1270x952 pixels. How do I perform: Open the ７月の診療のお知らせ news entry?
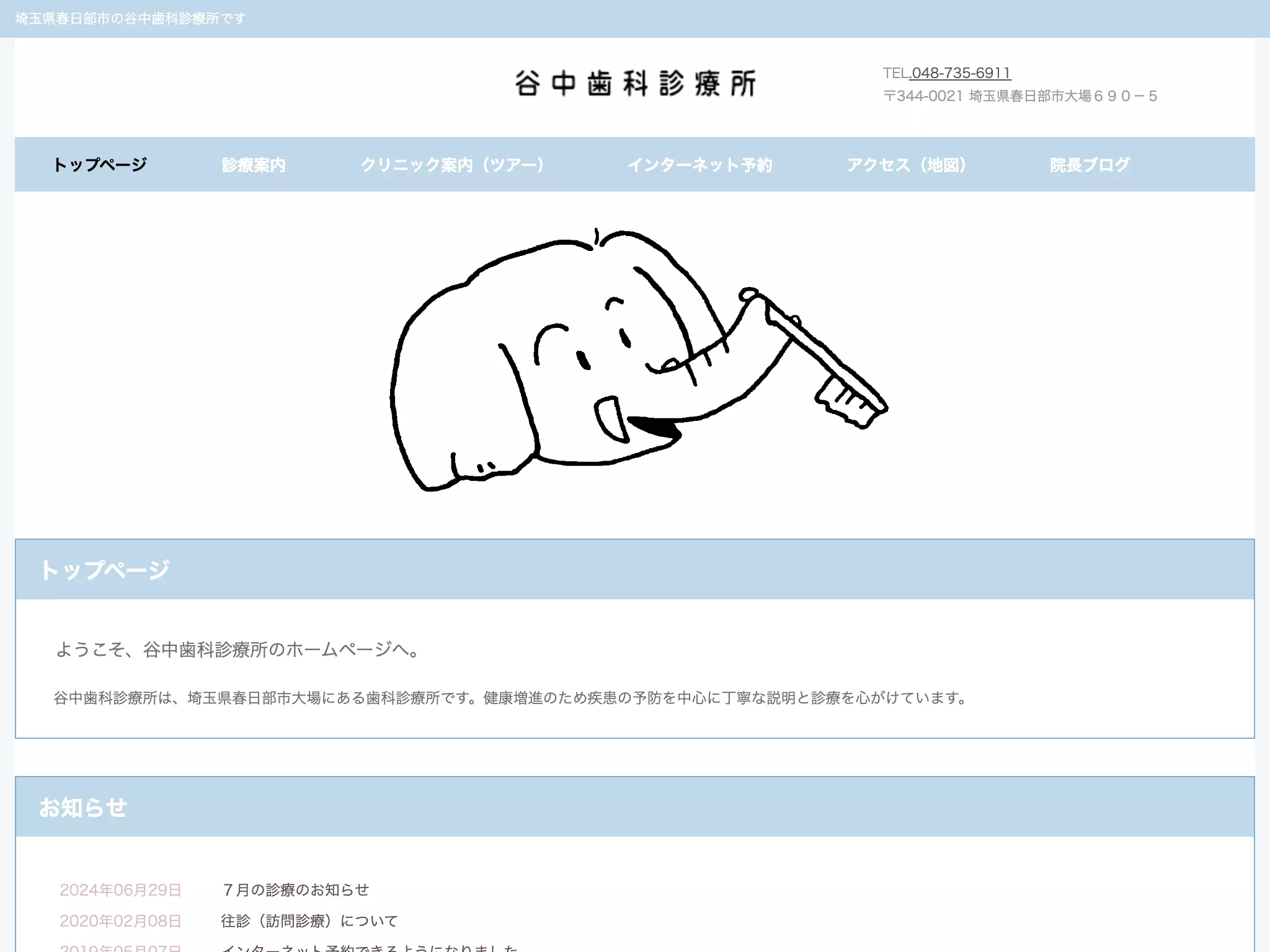click(x=295, y=890)
